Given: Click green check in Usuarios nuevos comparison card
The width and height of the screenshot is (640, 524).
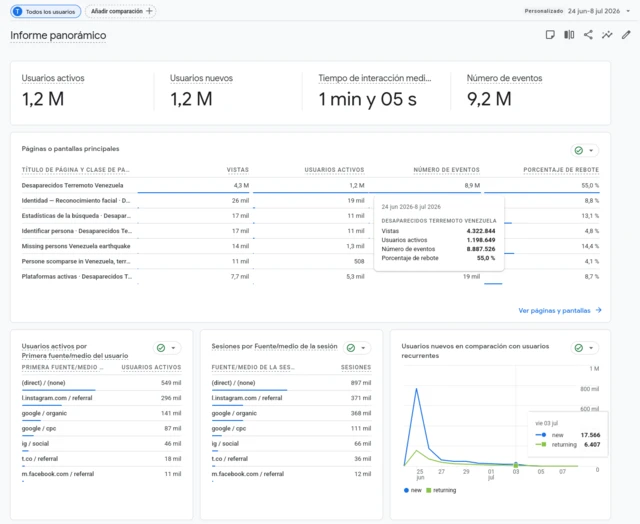Looking at the screenshot, I should coord(579,348).
